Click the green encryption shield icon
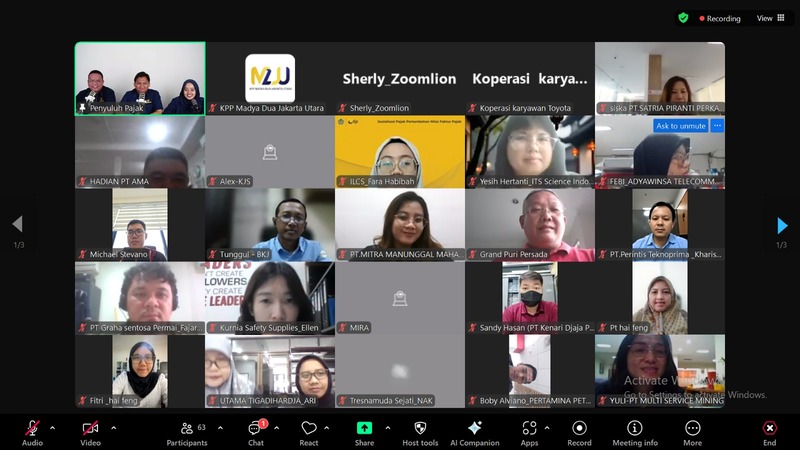Screen dimensions: 800x450 (683, 18)
